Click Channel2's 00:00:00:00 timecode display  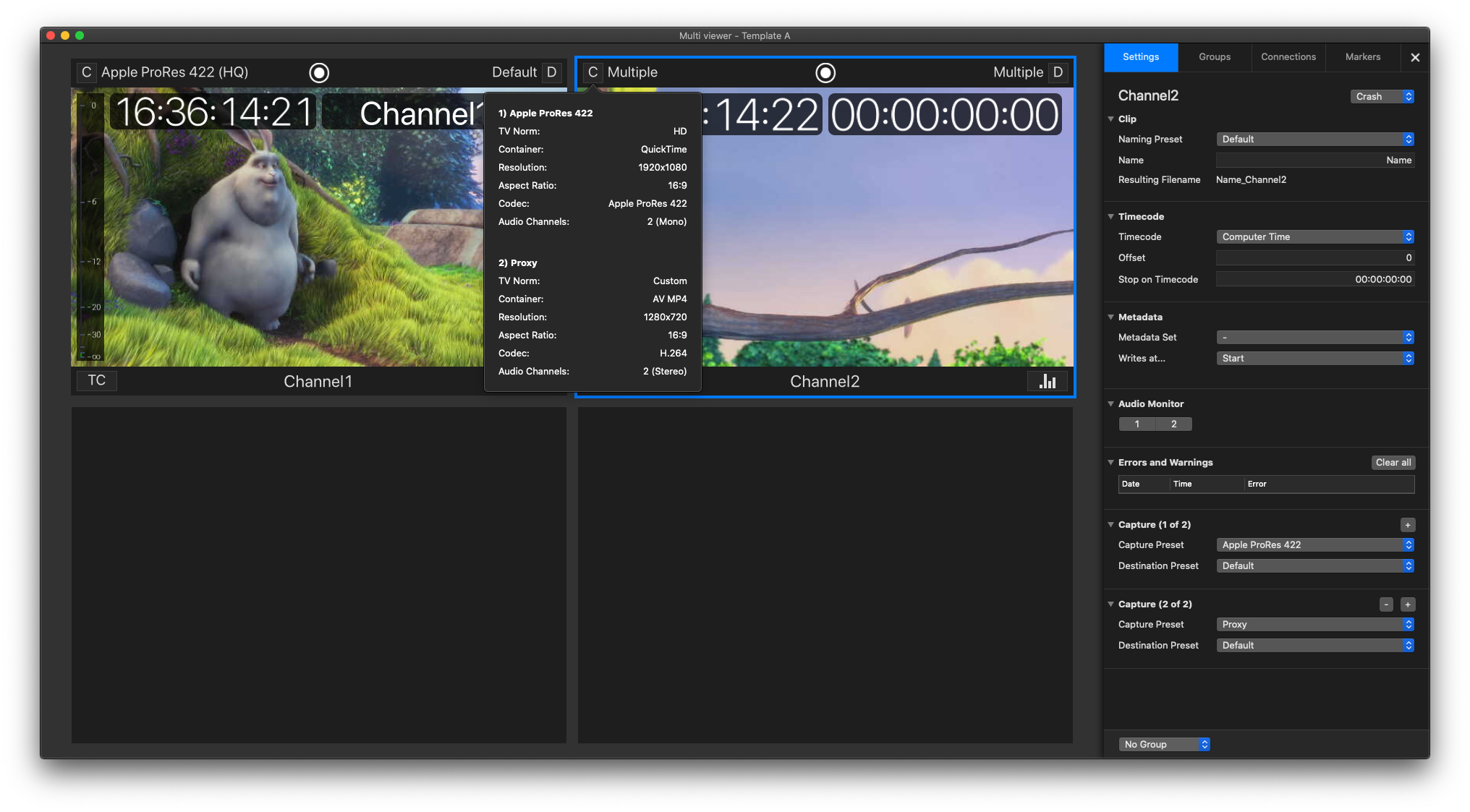945,115
